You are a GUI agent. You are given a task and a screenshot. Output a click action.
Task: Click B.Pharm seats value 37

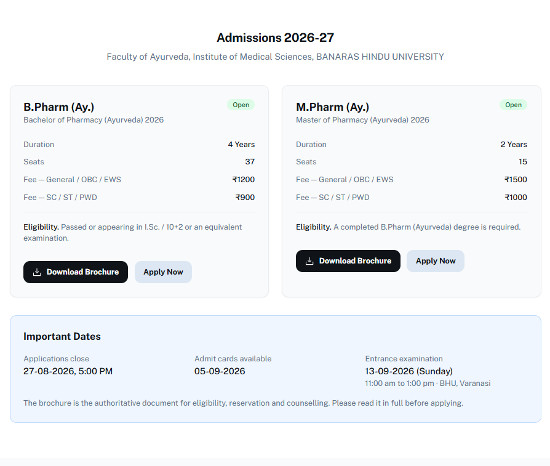coord(250,162)
